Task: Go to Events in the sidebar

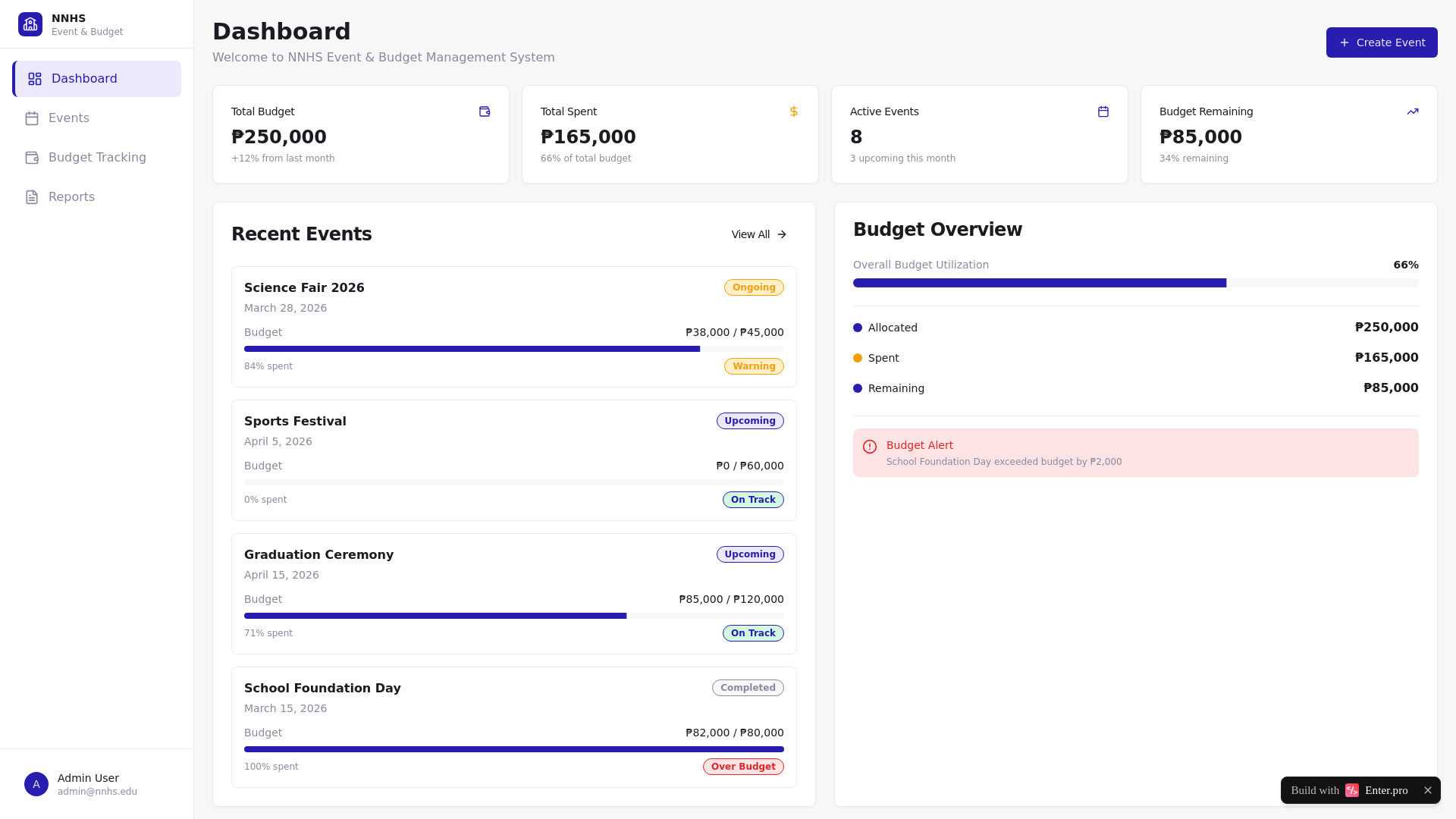Action: (x=68, y=118)
